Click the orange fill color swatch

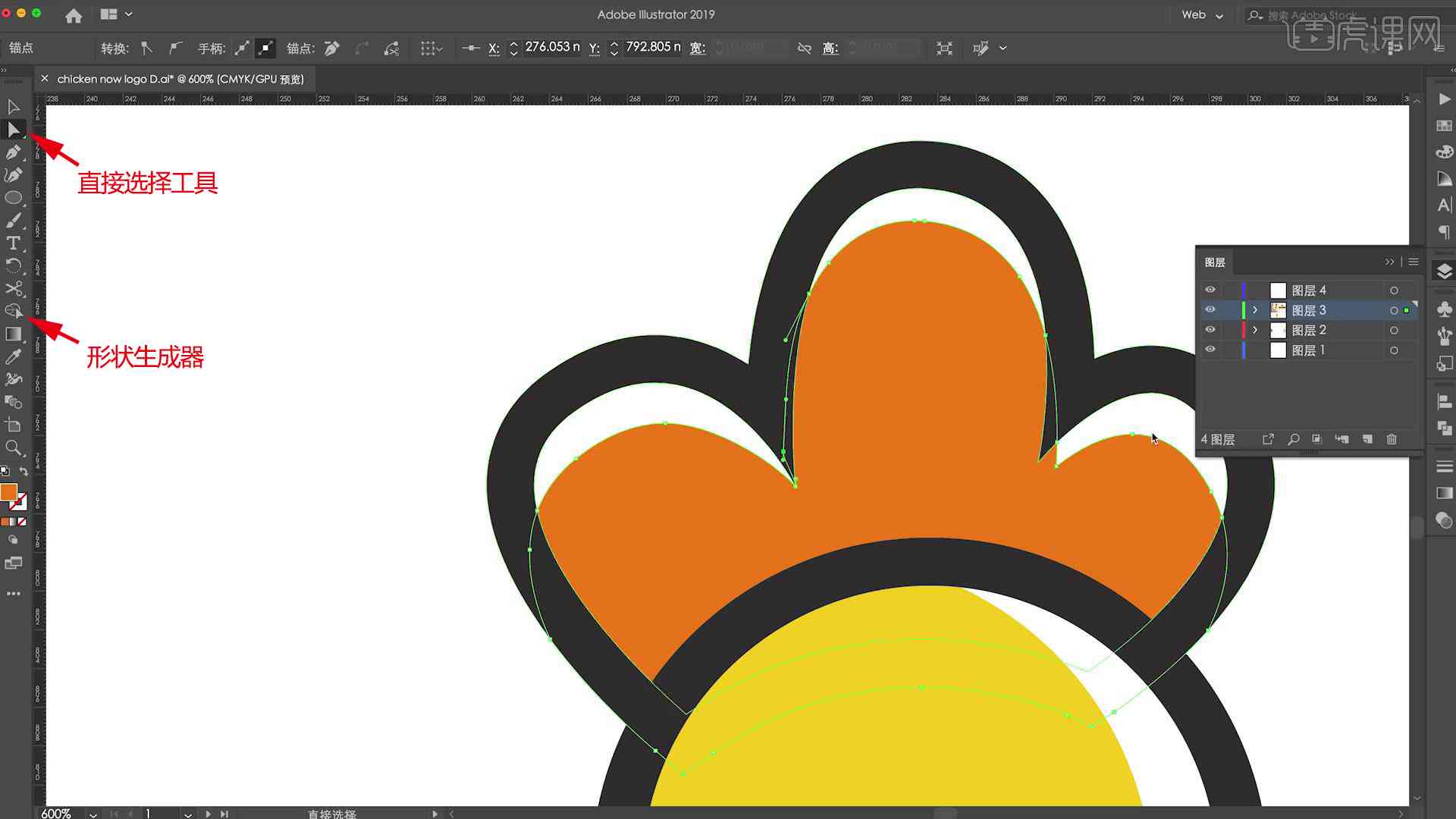click(8, 492)
